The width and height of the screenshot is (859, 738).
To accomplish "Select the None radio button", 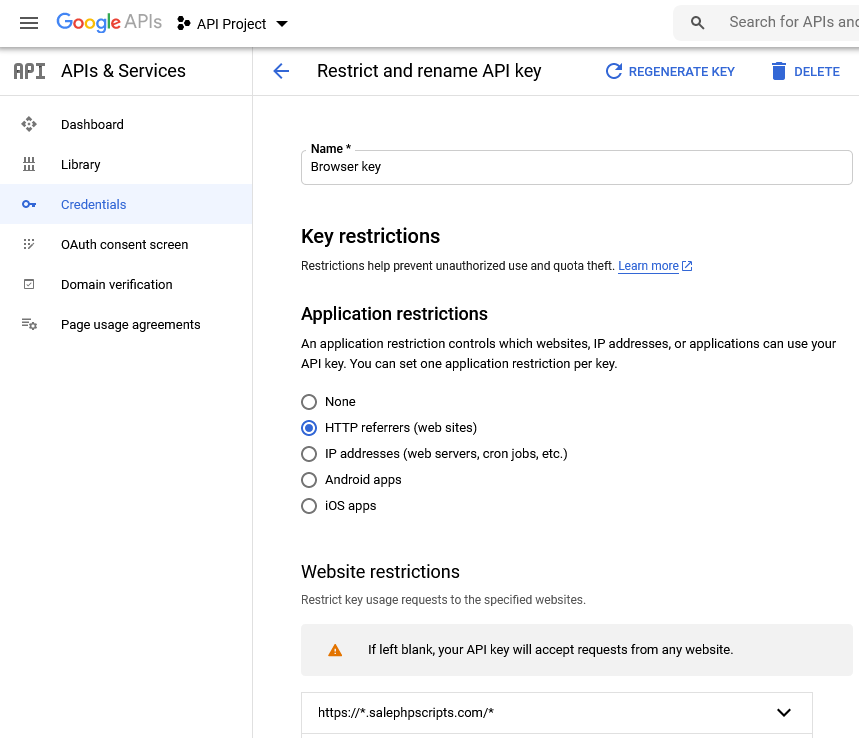I will (x=309, y=402).
